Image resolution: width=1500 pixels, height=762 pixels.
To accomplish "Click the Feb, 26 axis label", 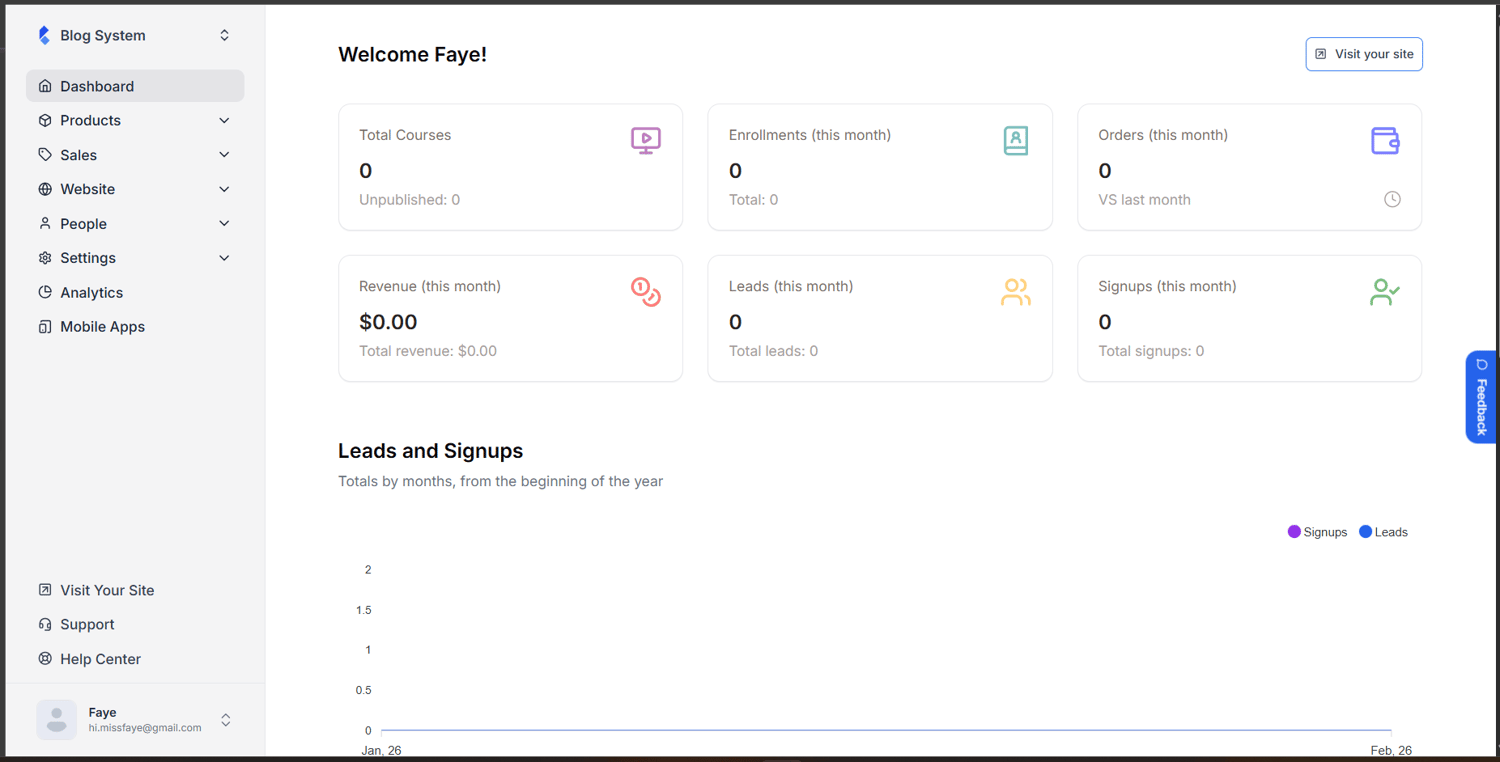I will tap(1391, 750).
